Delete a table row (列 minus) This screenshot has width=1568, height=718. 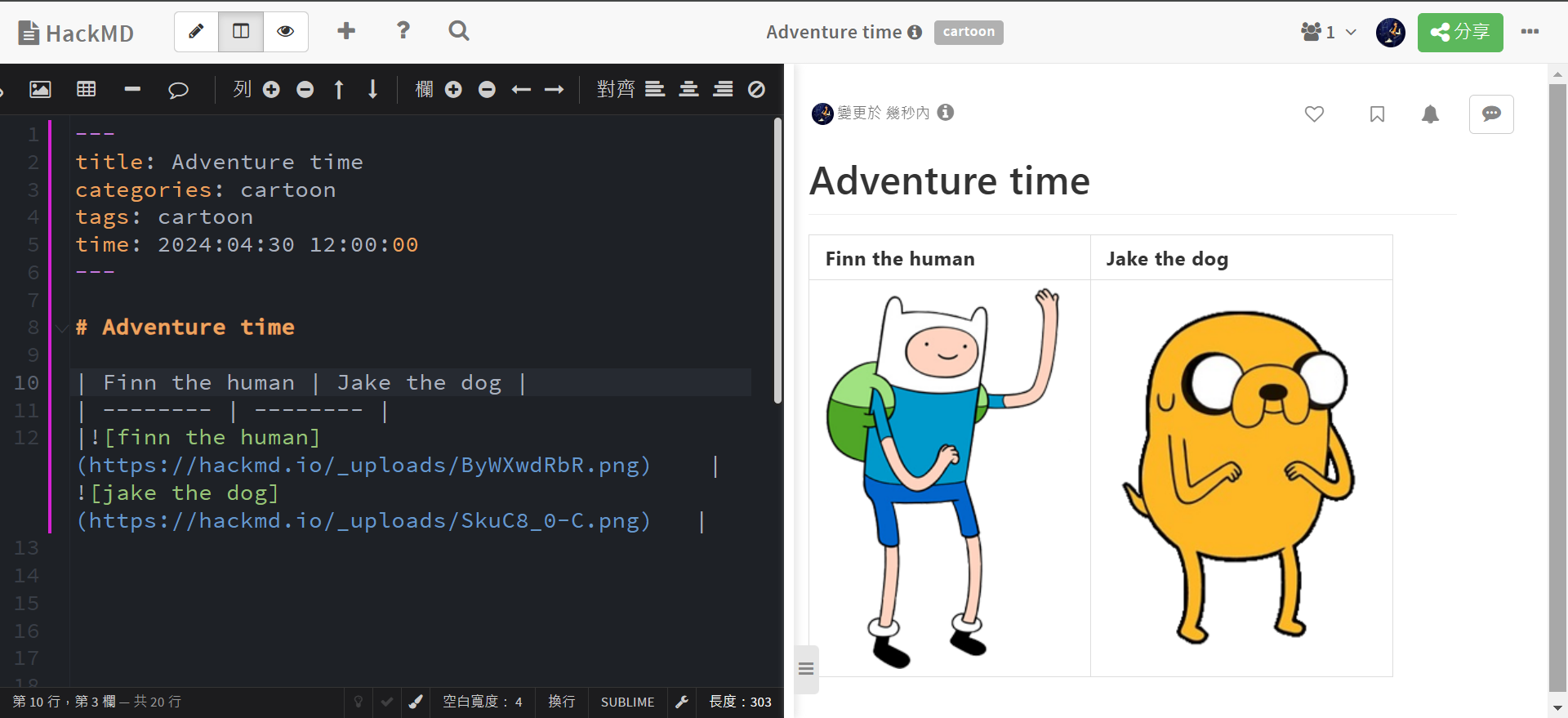click(305, 89)
